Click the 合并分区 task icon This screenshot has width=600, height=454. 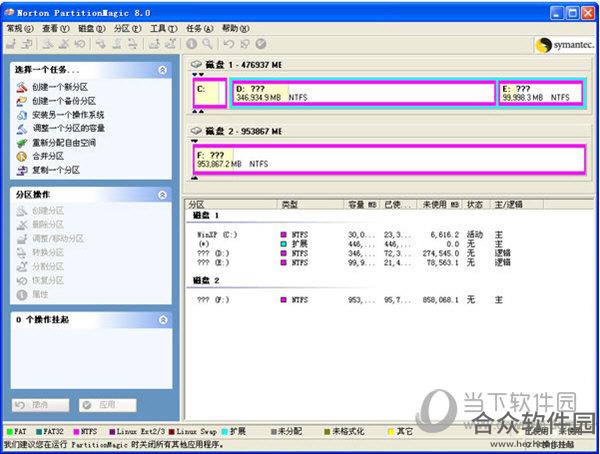[22, 156]
